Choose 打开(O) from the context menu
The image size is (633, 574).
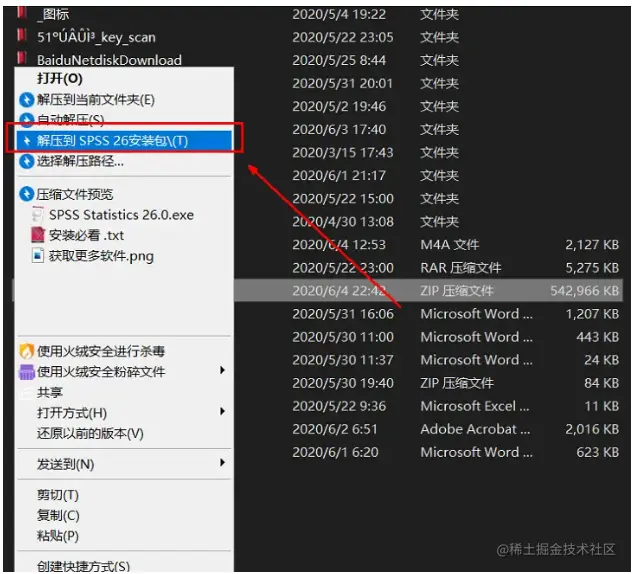[x=60, y=78]
